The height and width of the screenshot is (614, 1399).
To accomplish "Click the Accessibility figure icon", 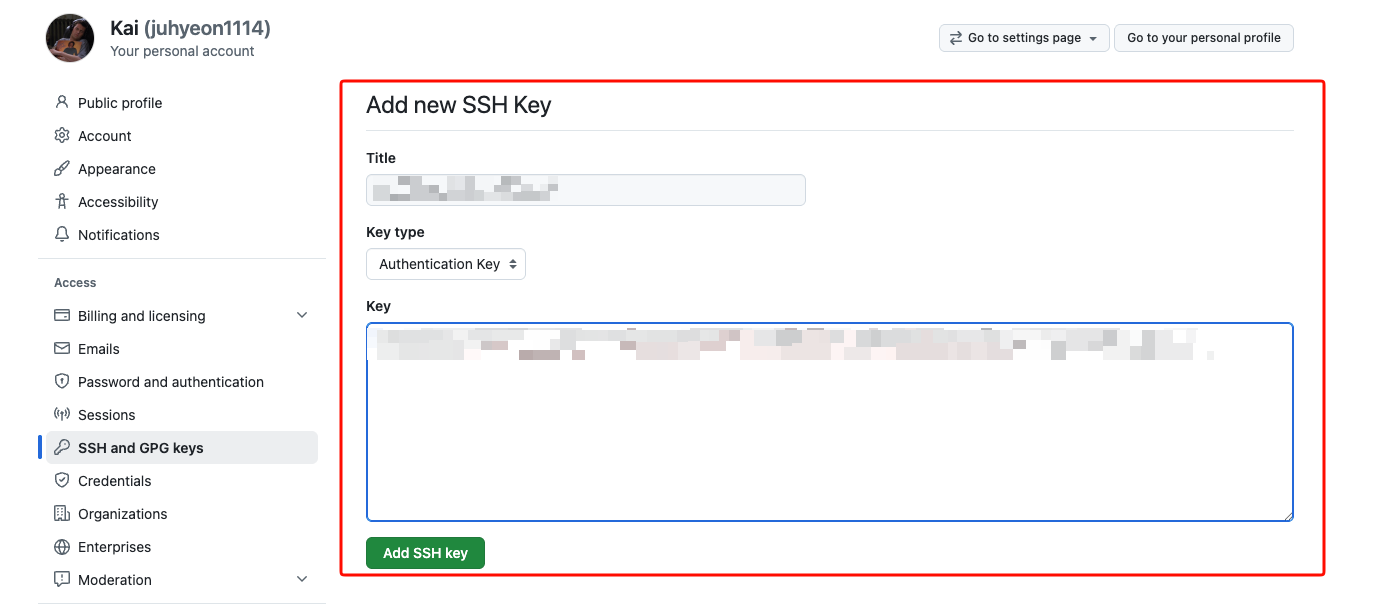I will [62, 201].
